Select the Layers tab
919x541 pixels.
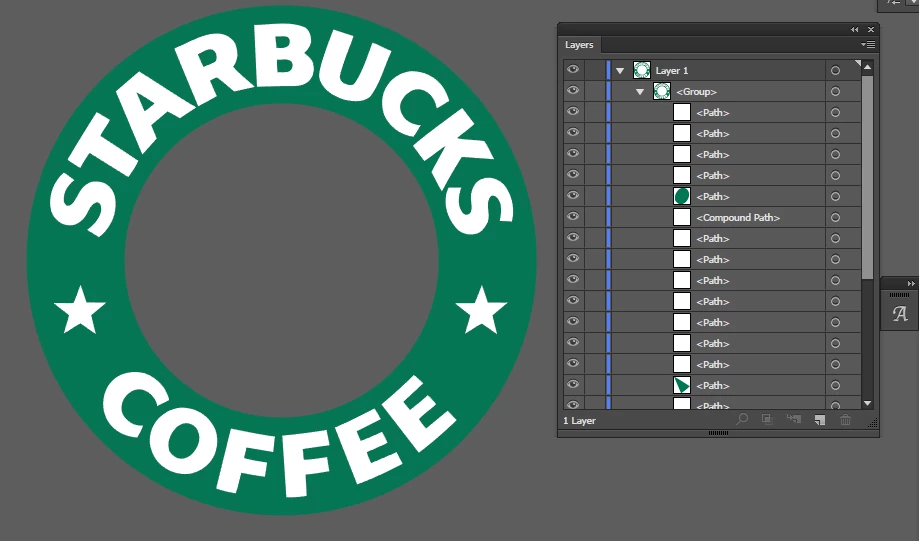(x=579, y=45)
